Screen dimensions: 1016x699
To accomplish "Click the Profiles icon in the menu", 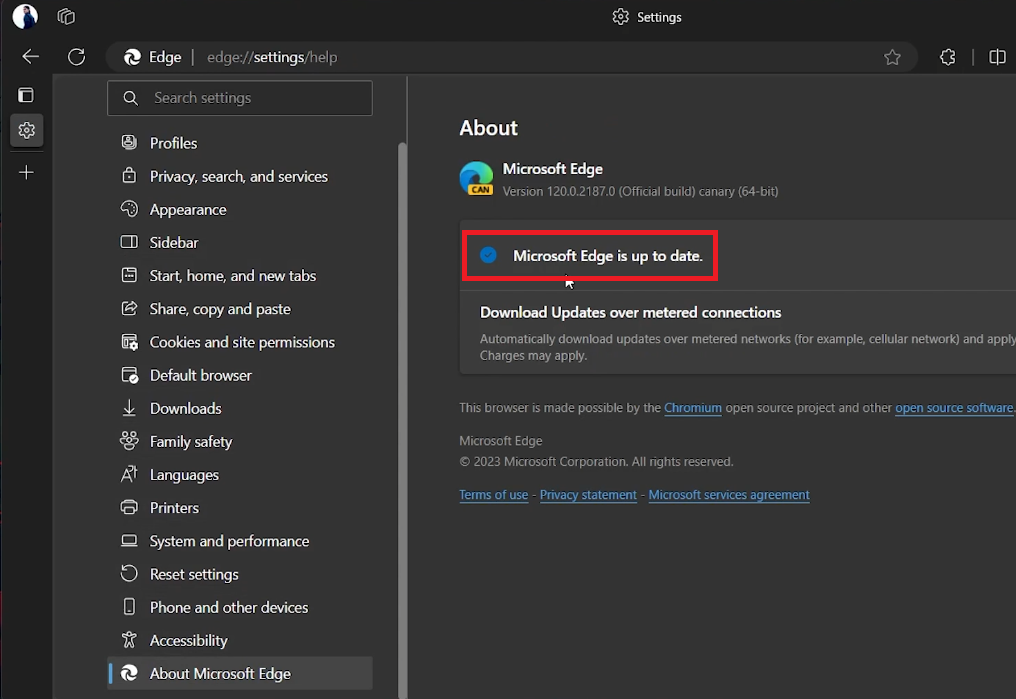I will click(129, 142).
